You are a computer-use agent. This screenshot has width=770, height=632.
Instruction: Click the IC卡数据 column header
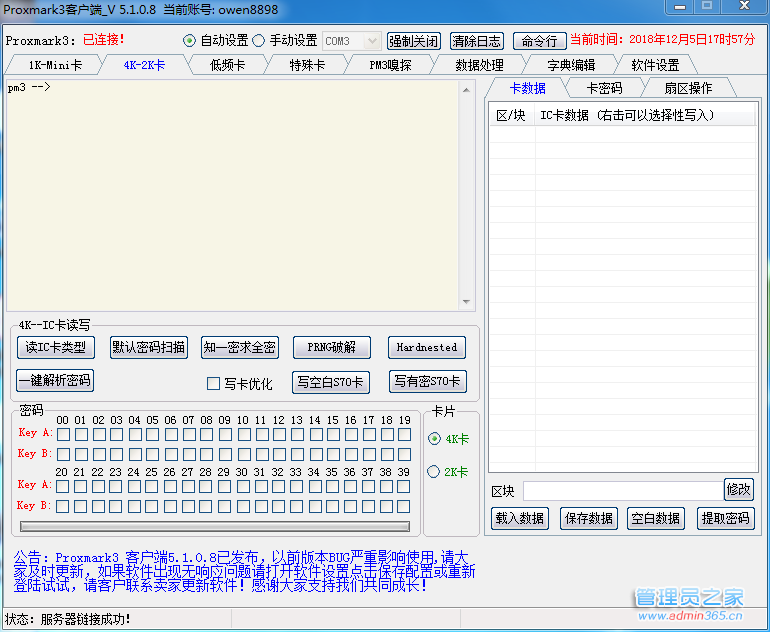click(x=645, y=116)
